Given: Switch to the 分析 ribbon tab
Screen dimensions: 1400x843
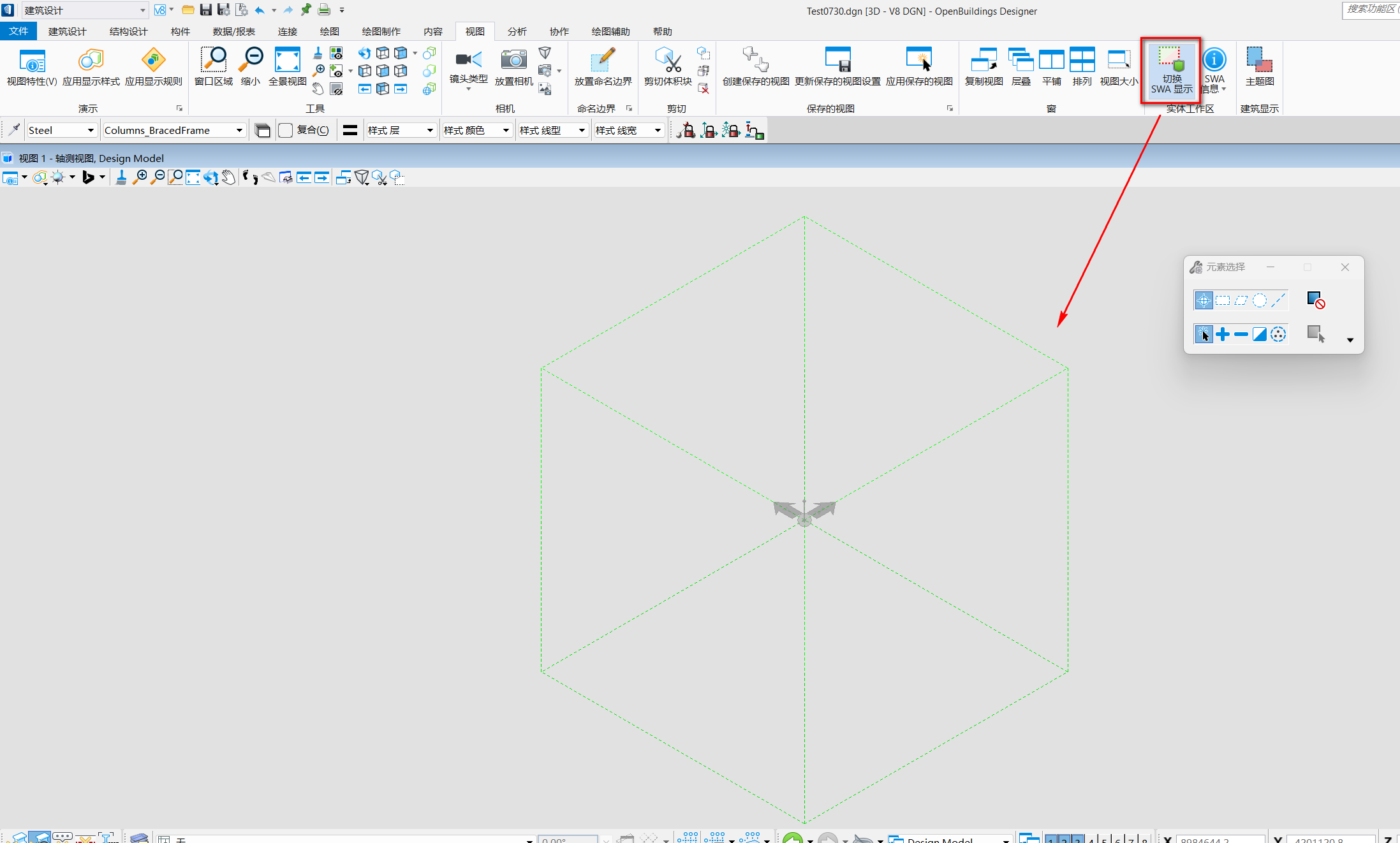Looking at the screenshot, I should pyautogui.click(x=517, y=31).
